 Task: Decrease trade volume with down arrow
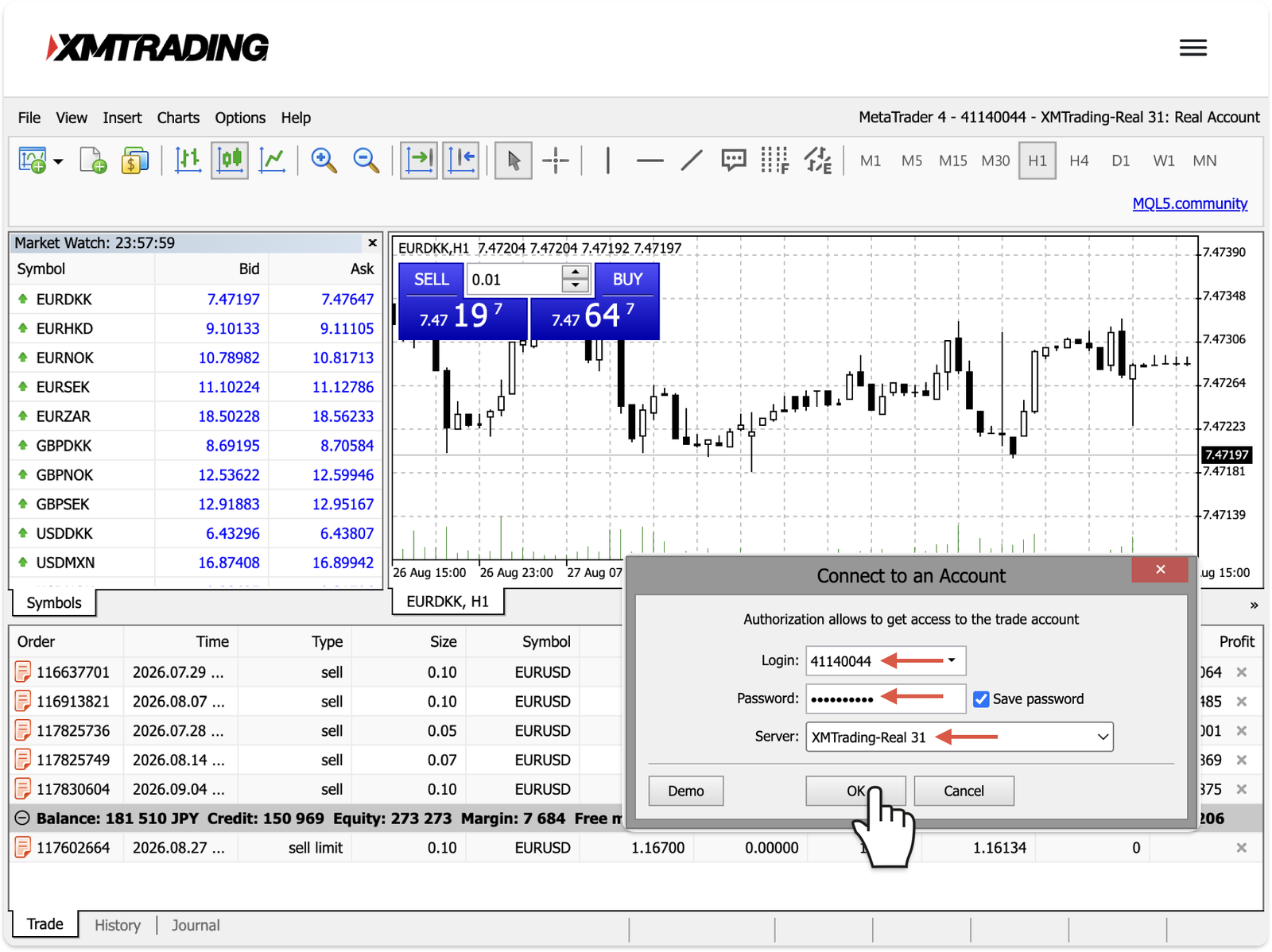click(575, 285)
